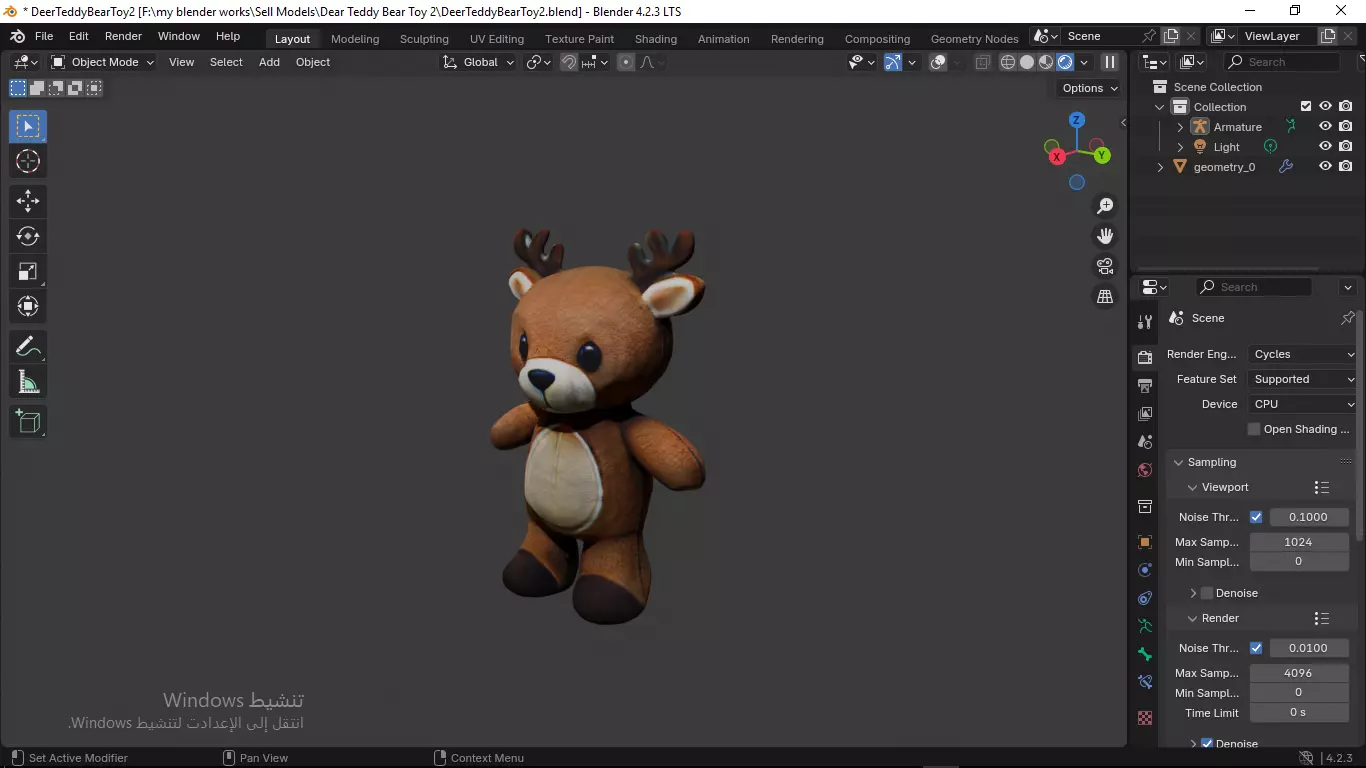Switch perspective/orthographic with grid icon
Screen dimensions: 1366x768
(1105, 296)
